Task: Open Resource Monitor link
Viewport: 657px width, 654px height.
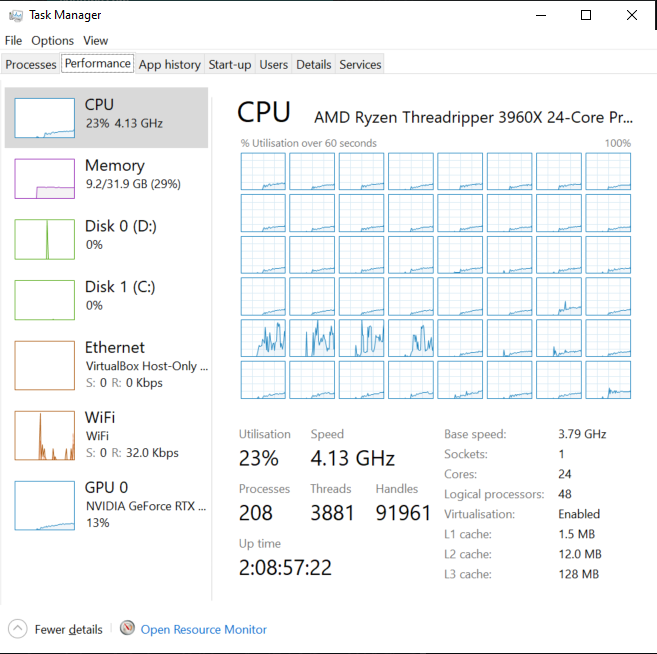Action: click(204, 629)
